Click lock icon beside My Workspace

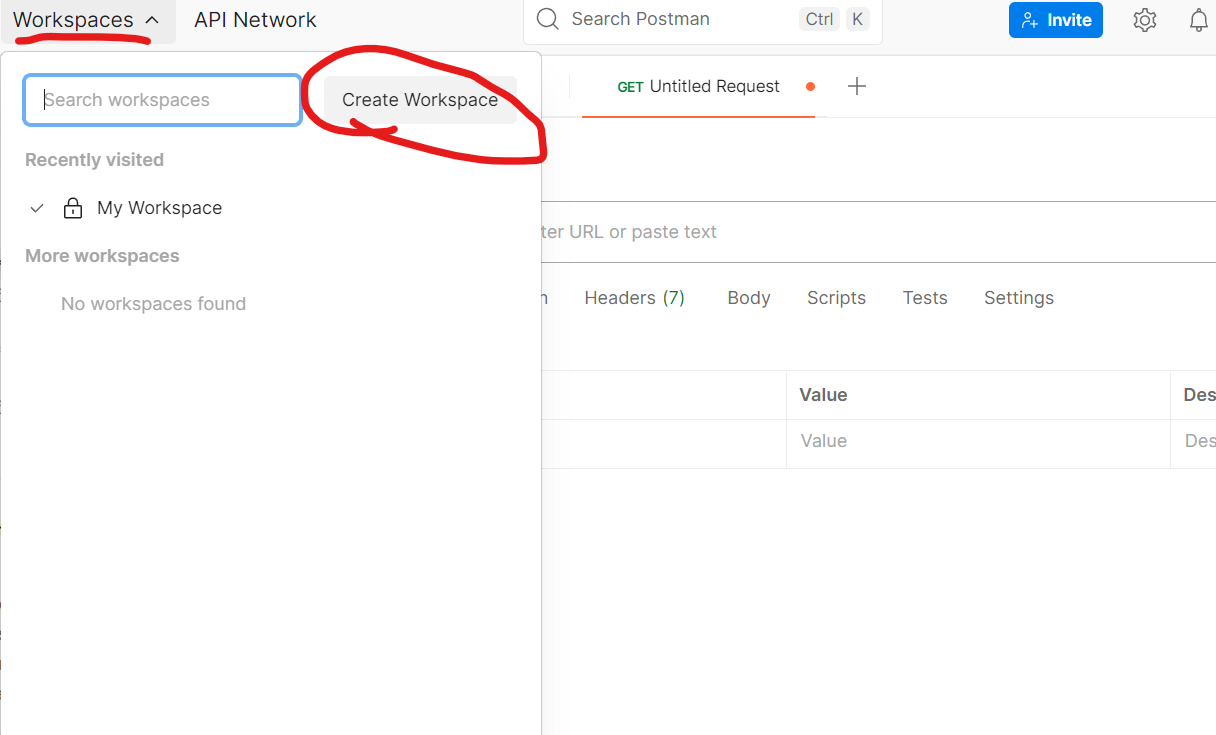tap(73, 208)
